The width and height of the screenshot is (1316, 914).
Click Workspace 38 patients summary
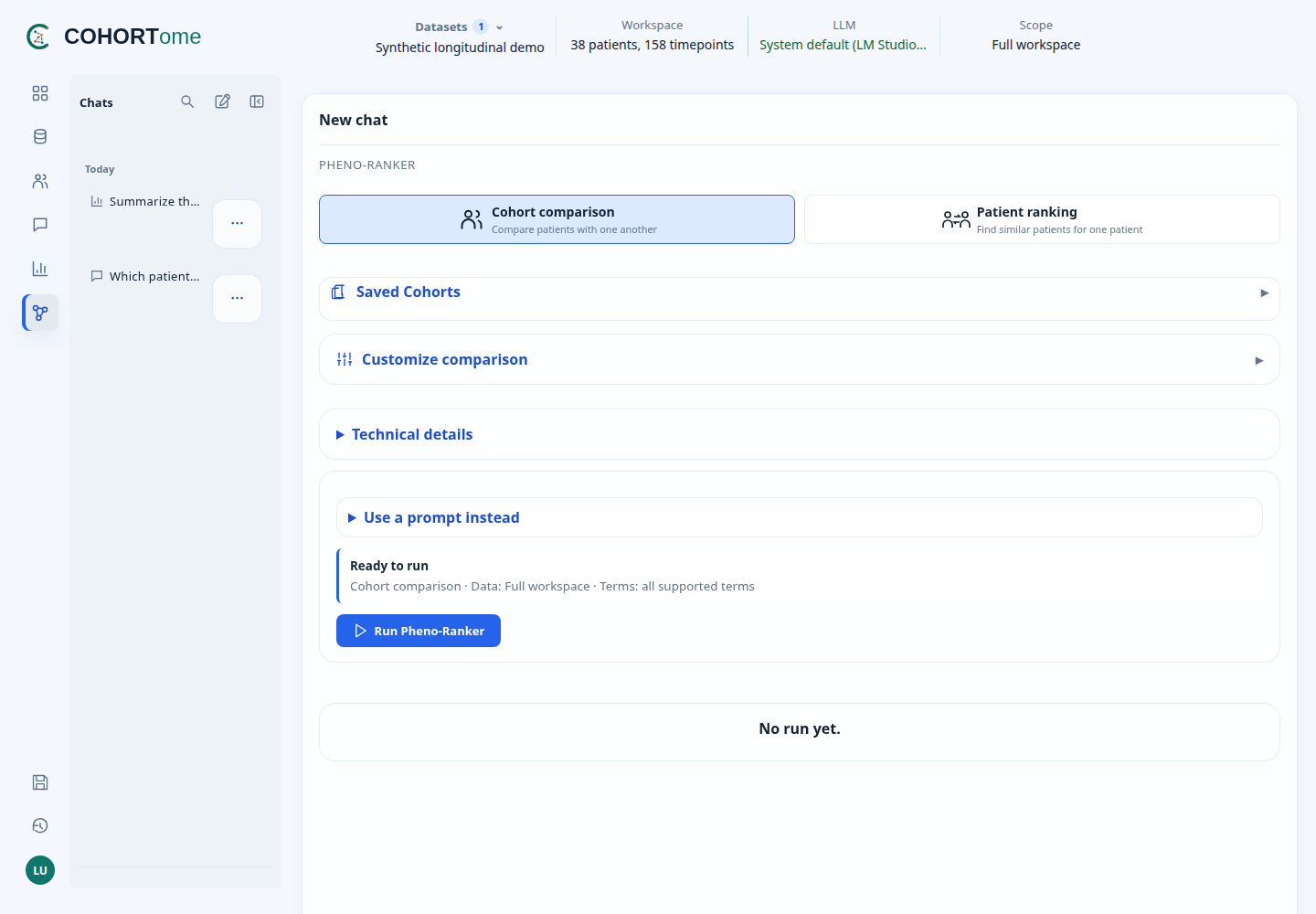[653, 37]
